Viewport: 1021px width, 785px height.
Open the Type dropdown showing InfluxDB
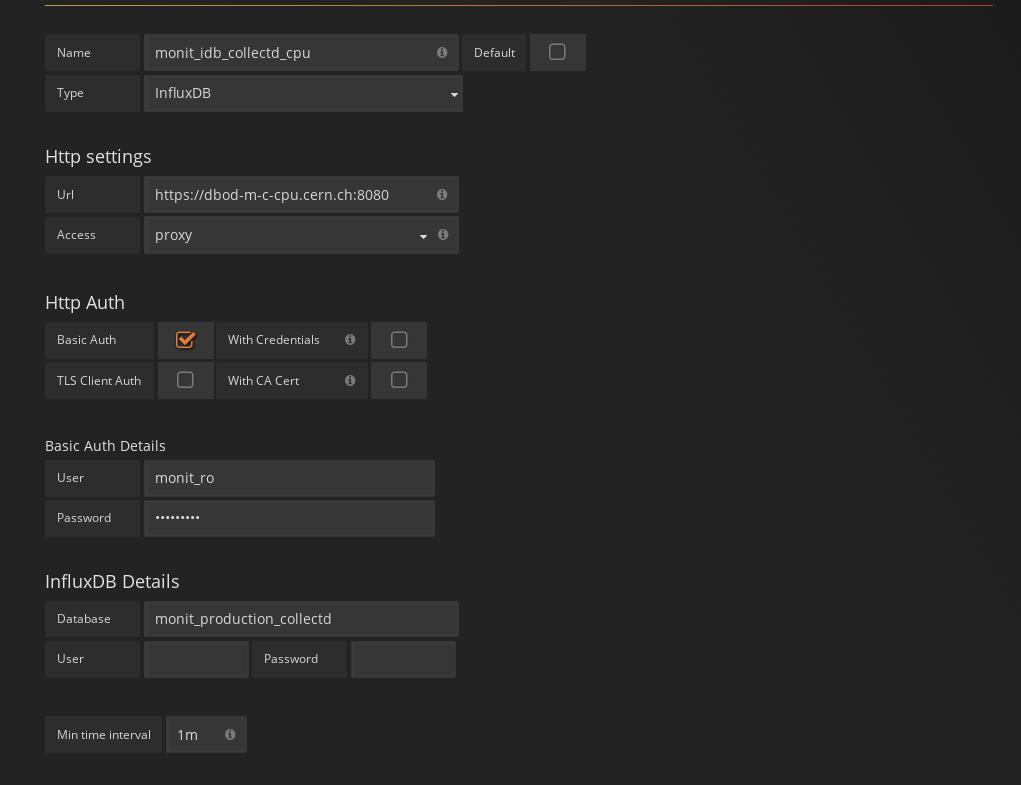coord(303,93)
